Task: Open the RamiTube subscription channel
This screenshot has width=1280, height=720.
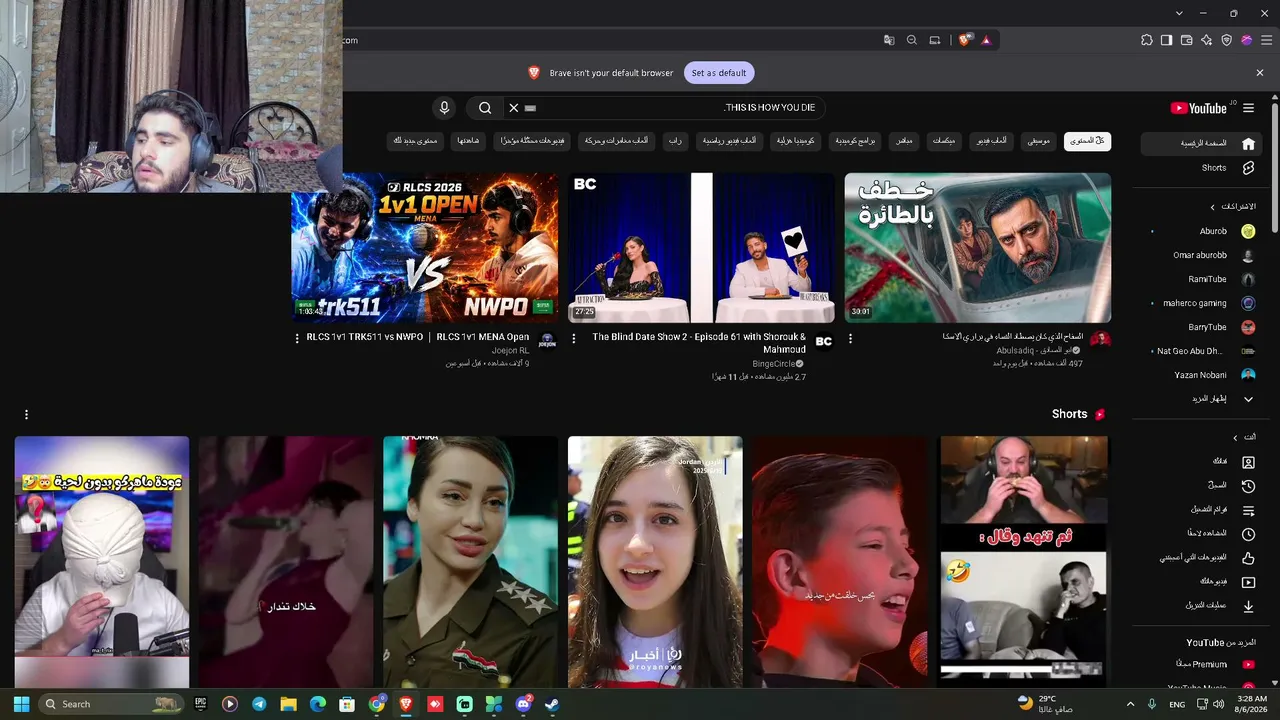Action: tap(1202, 279)
